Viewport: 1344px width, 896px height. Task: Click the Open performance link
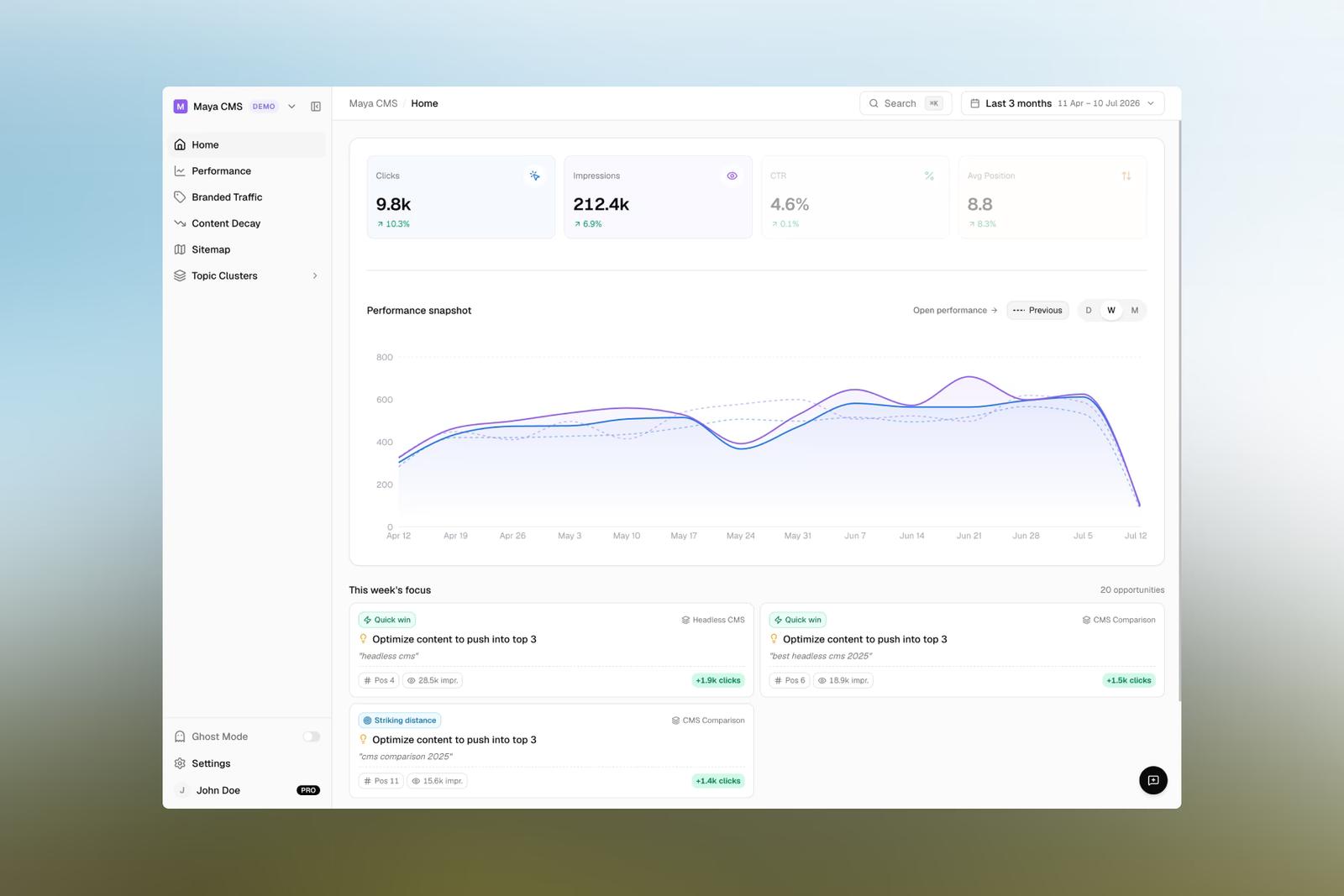tap(955, 310)
